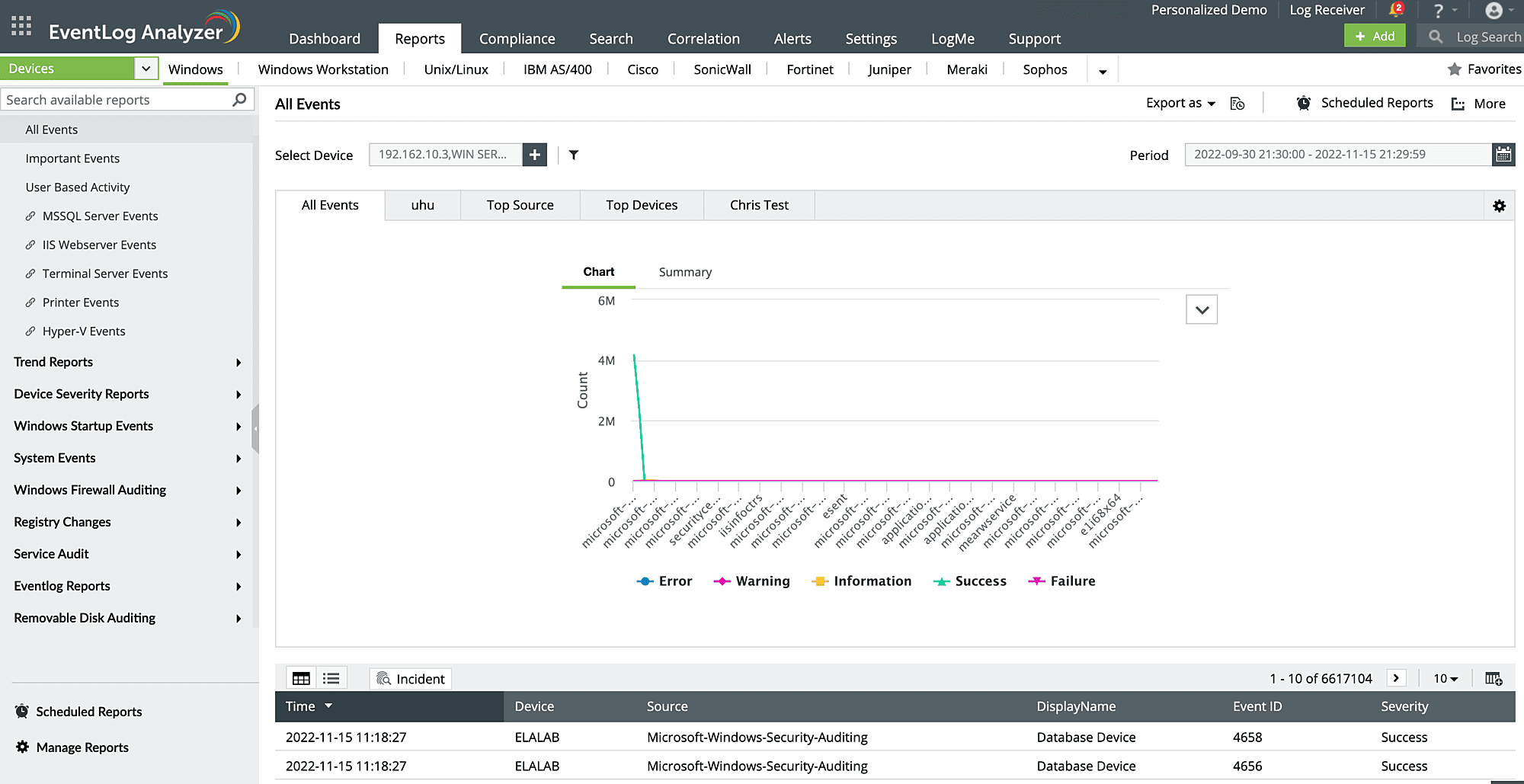Click the column selector icon
Screen dimensions: 1524x784
(1493, 678)
